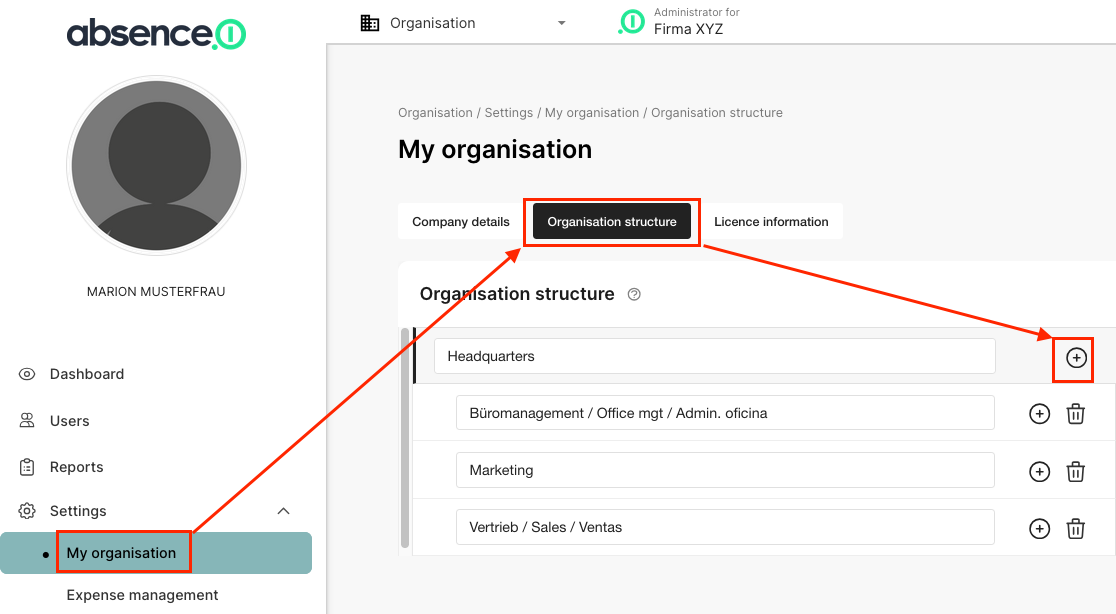This screenshot has height=614, width=1116.
Task: Add sub-unit under Büromanagement row
Action: (1039, 414)
